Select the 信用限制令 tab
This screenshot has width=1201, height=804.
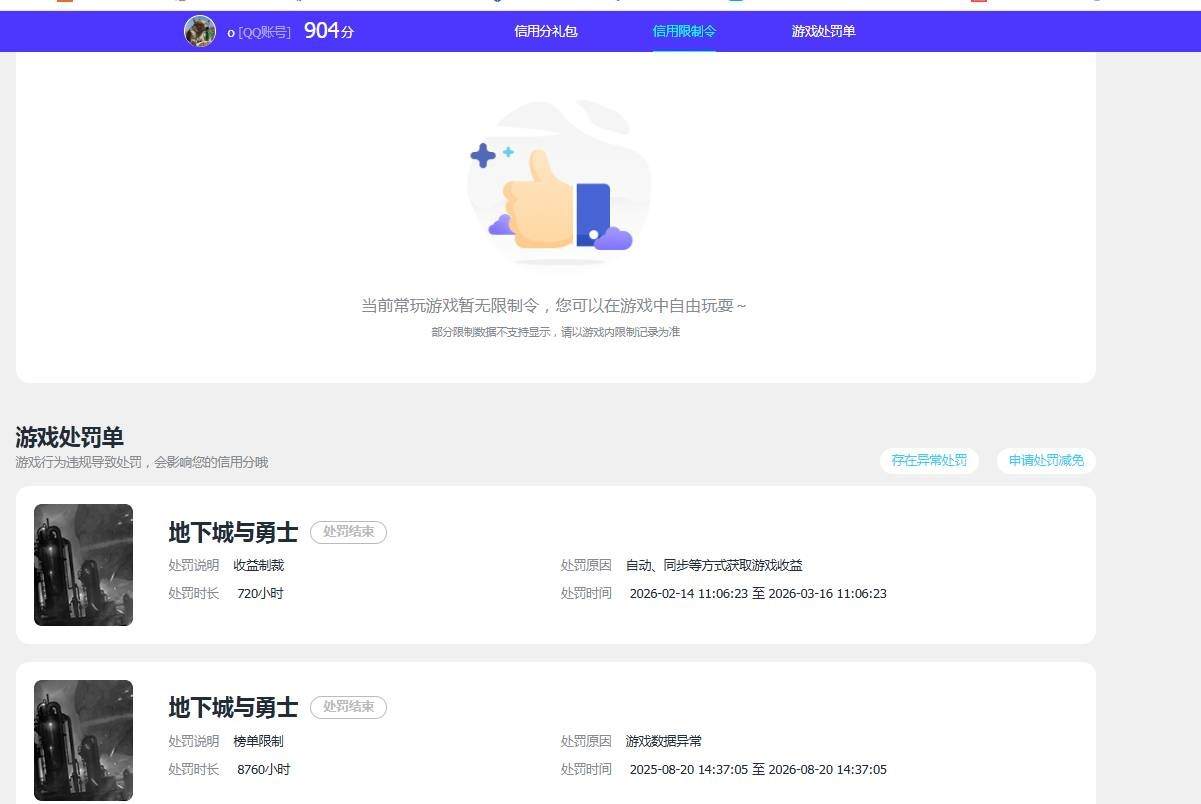(x=684, y=31)
